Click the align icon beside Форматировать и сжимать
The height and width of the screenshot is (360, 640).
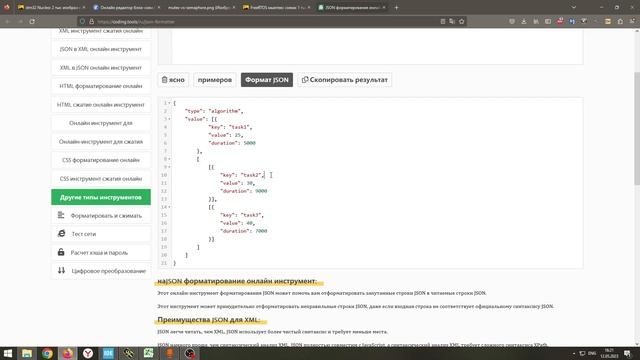(61, 215)
